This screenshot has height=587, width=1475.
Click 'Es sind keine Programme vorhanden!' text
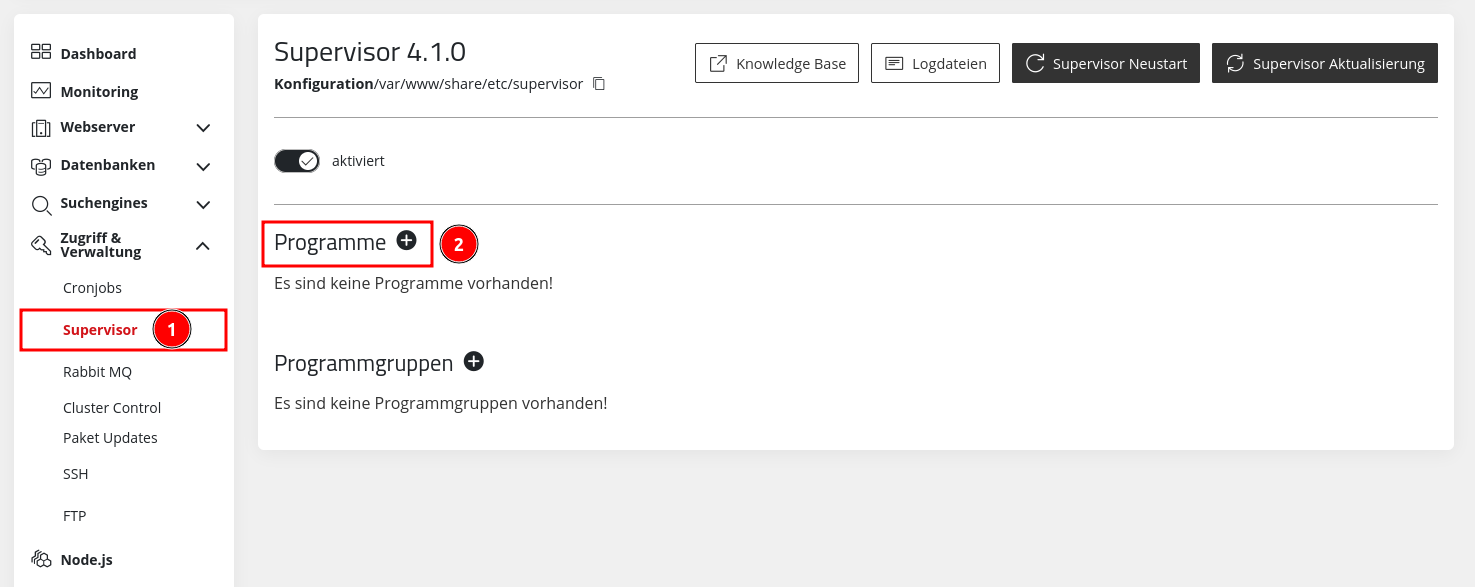(413, 283)
